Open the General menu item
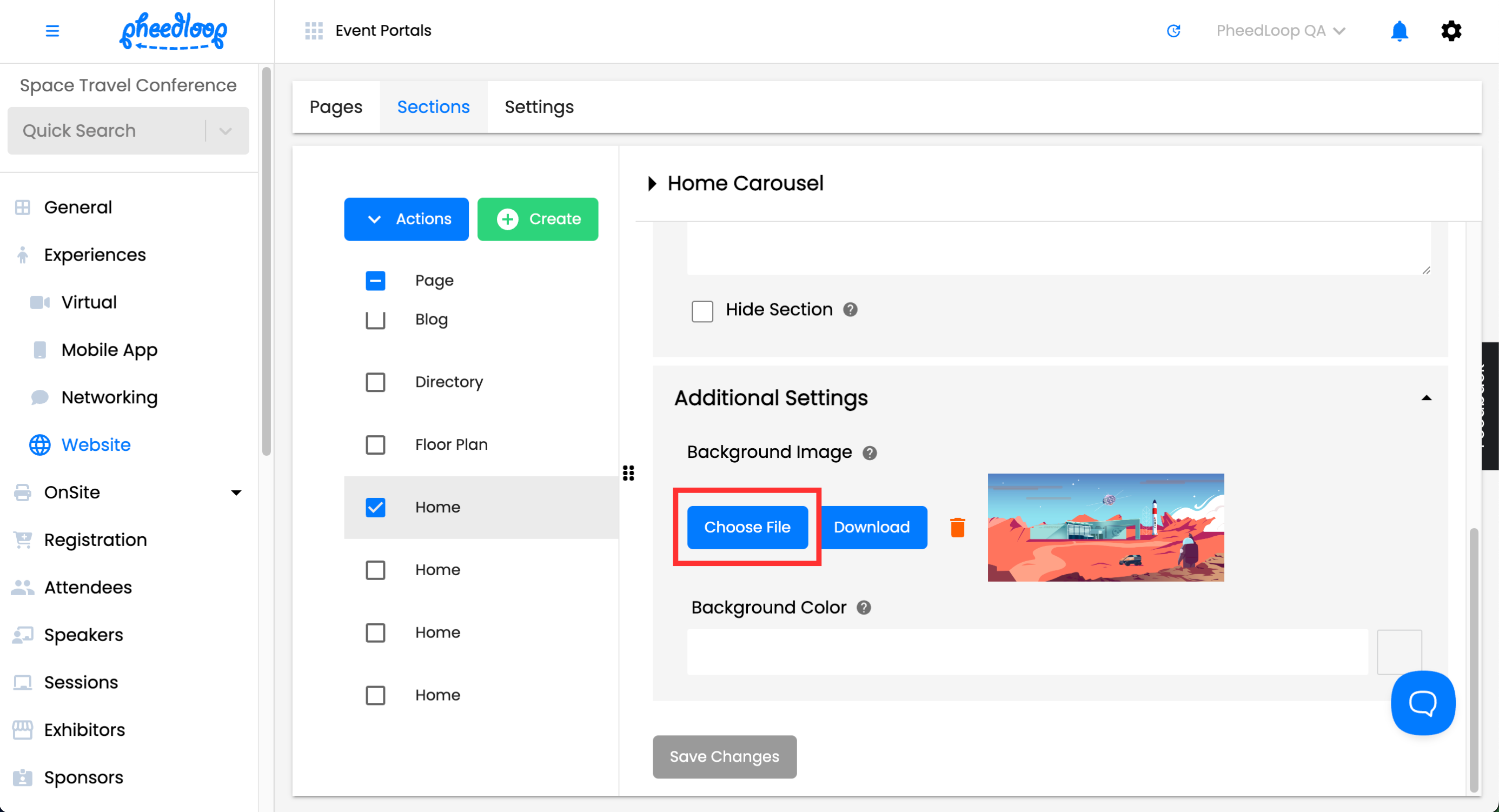 tap(78, 207)
